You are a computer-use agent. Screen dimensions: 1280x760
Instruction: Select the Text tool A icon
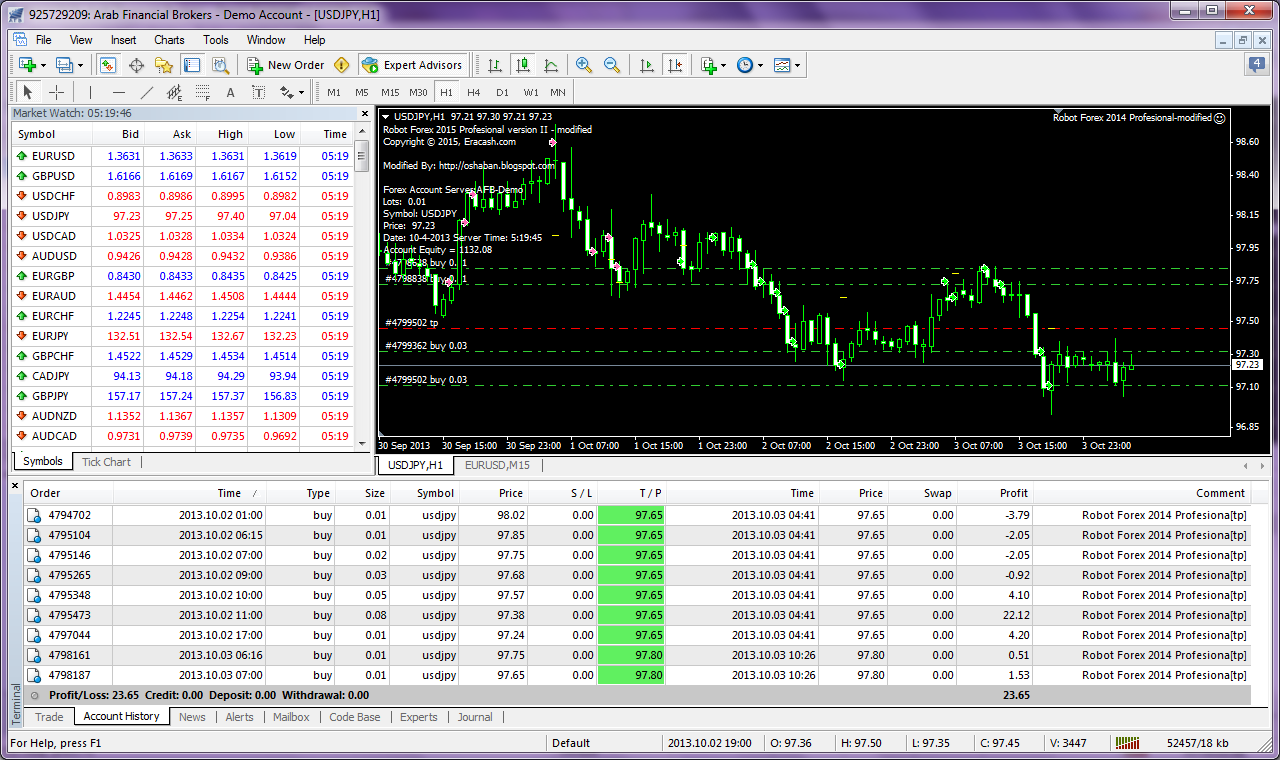point(230,92)
